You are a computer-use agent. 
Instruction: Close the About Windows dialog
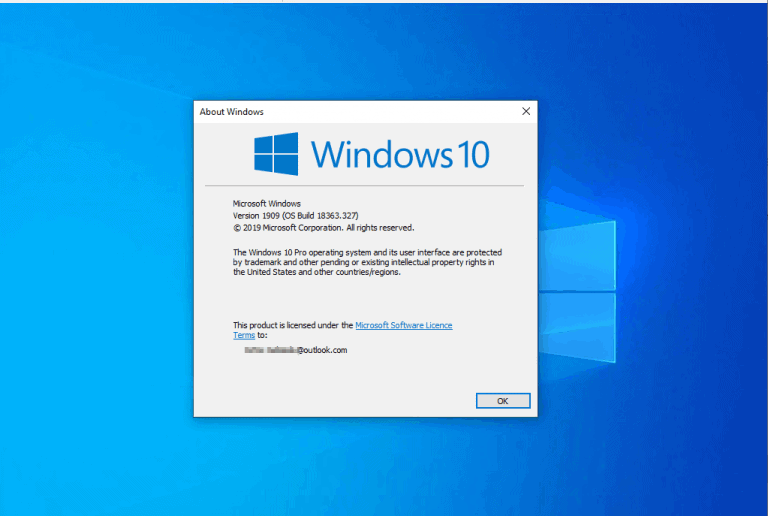tap(526, 111)
